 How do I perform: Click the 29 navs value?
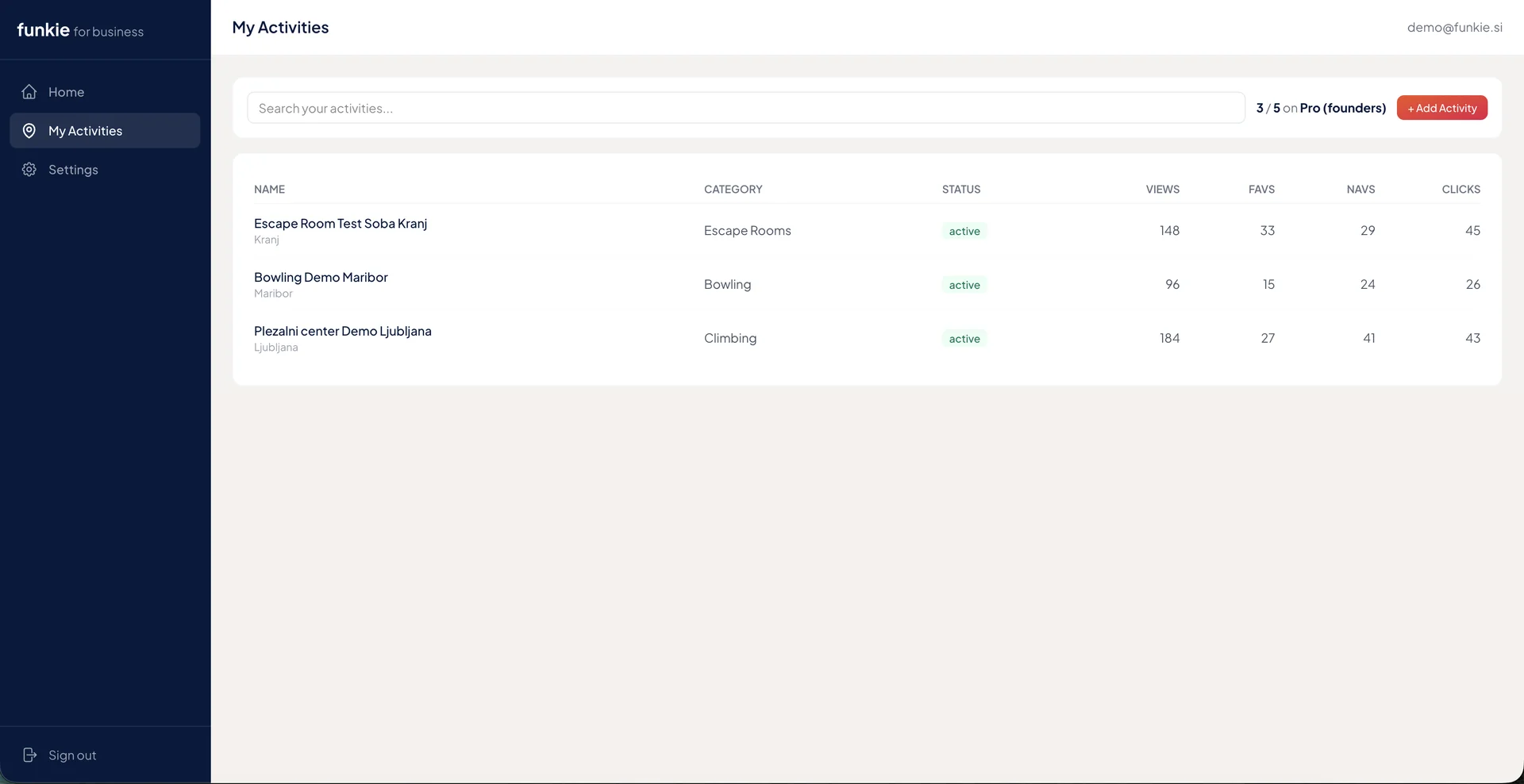click(1368, 231)
